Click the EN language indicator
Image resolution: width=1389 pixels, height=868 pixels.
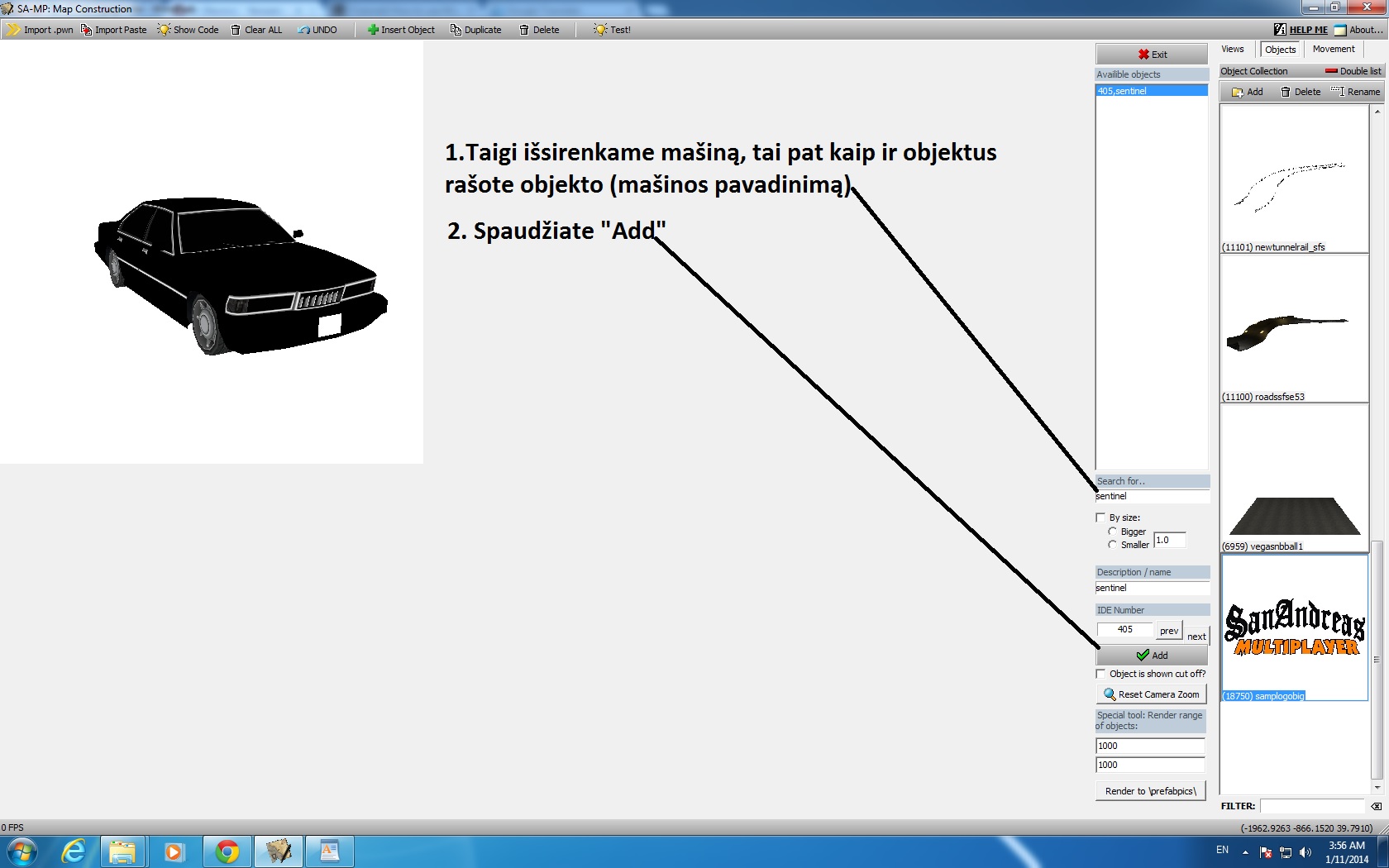click(x=1222, y=850)
